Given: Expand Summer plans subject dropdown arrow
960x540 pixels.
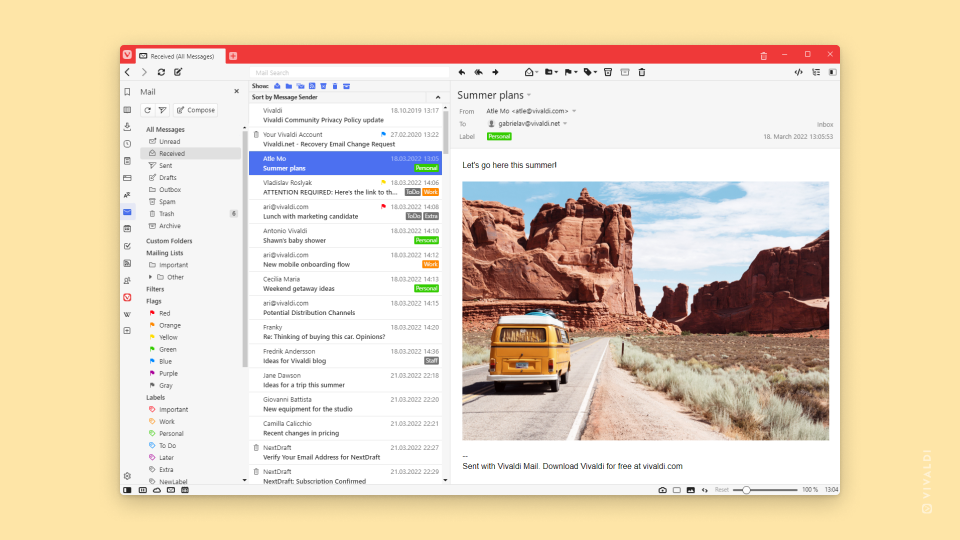Looking at the screenshot, I should pos(529,96).
